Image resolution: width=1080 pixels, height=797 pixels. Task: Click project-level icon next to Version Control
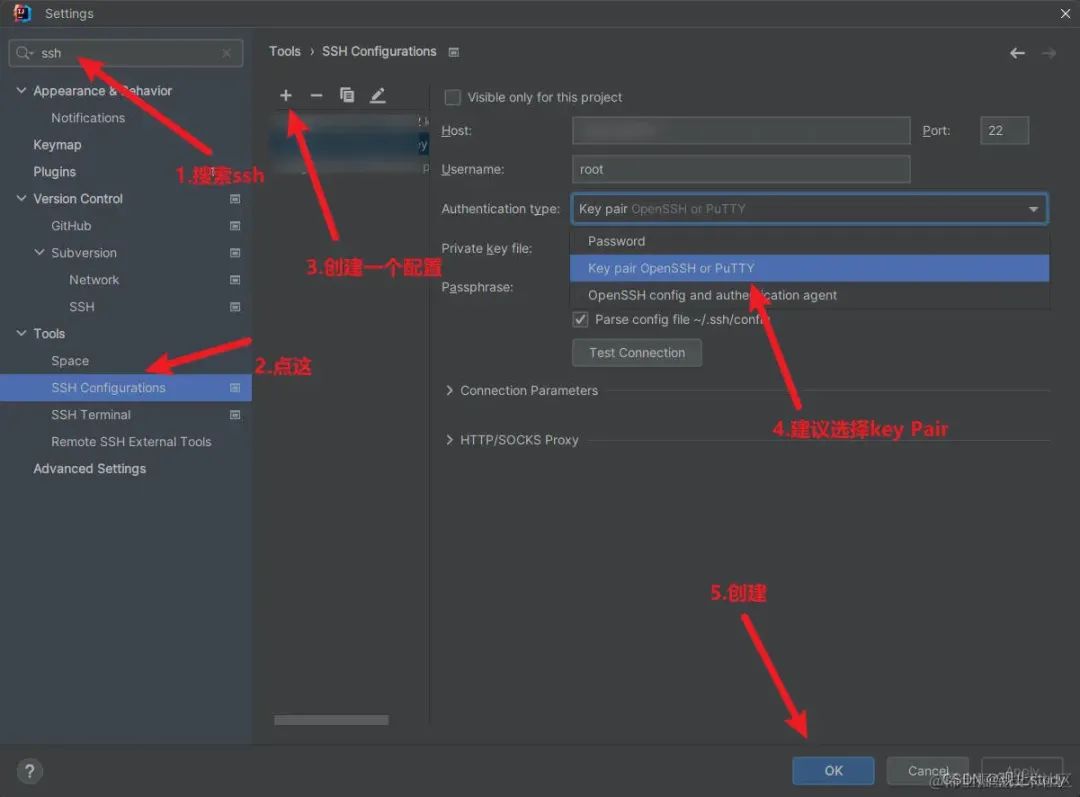tap(235, 199)
